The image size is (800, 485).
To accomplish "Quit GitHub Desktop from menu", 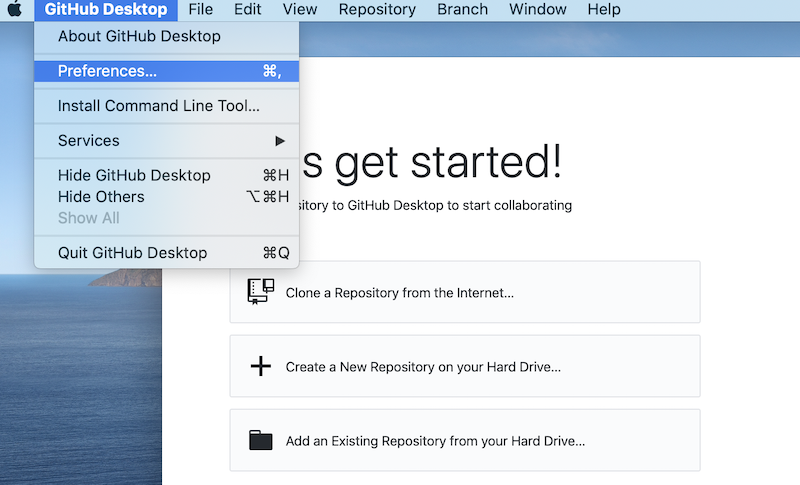I will (132, 253).
